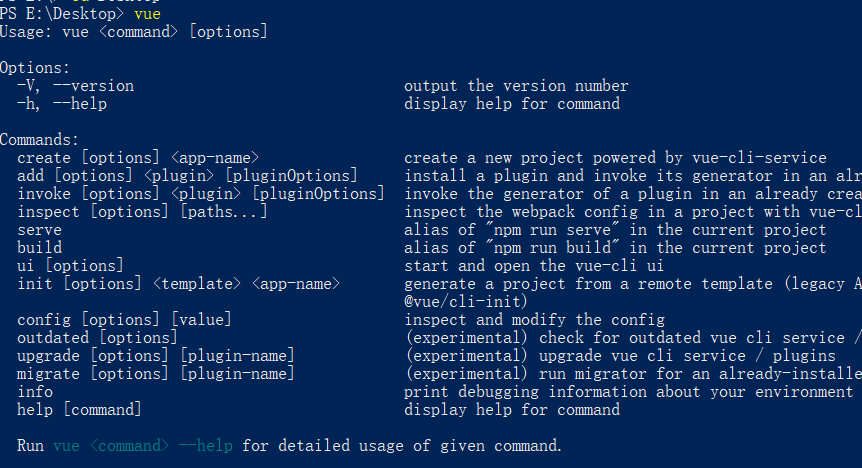Click the "Usage: vue <command> [options]" line
The image size is (862, 468).
pyautogui.click(x=134, y=33)
